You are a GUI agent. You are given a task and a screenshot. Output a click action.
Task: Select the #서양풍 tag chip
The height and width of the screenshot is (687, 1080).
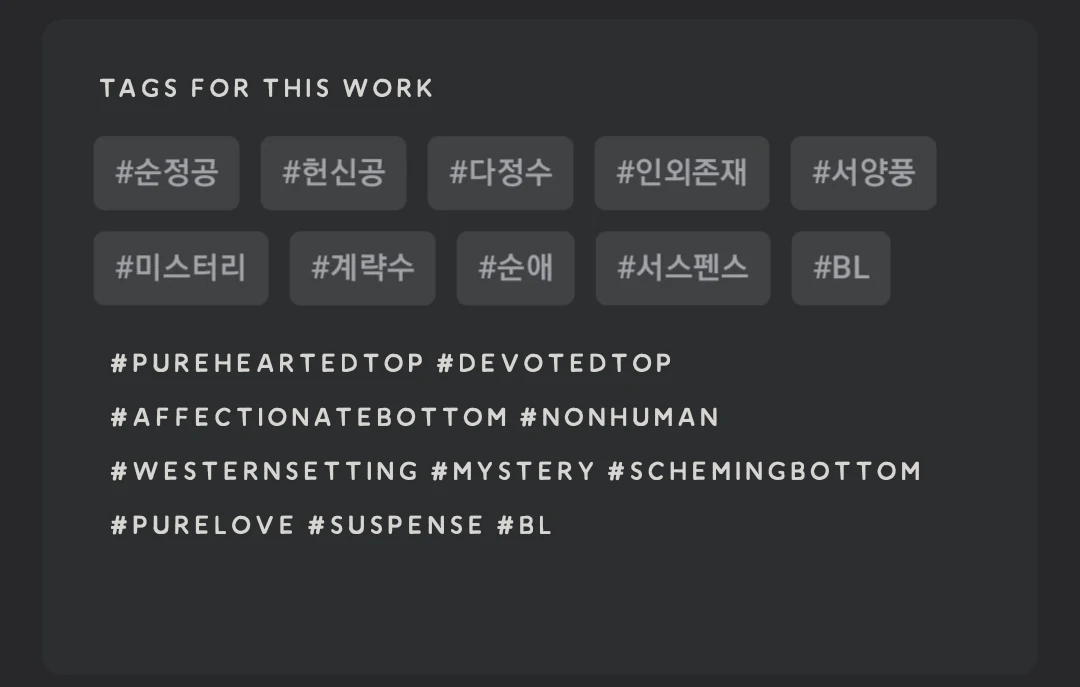pyautogui.click(x=863, y=173)
